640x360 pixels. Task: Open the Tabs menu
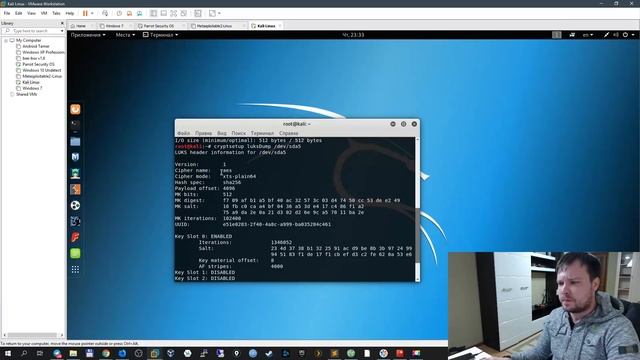coord(56,13)
